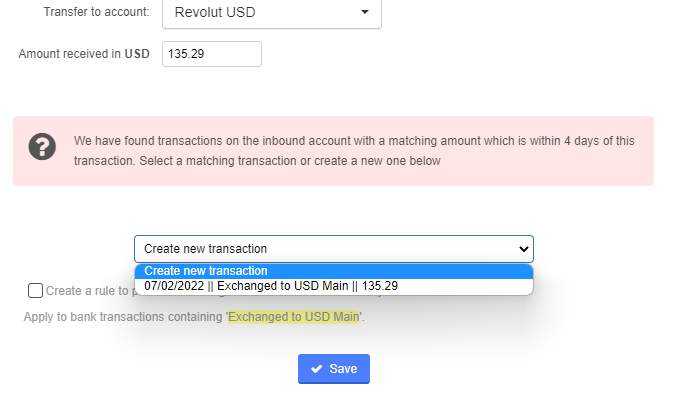Open the Transfer to account dropdown

[272, 12]
